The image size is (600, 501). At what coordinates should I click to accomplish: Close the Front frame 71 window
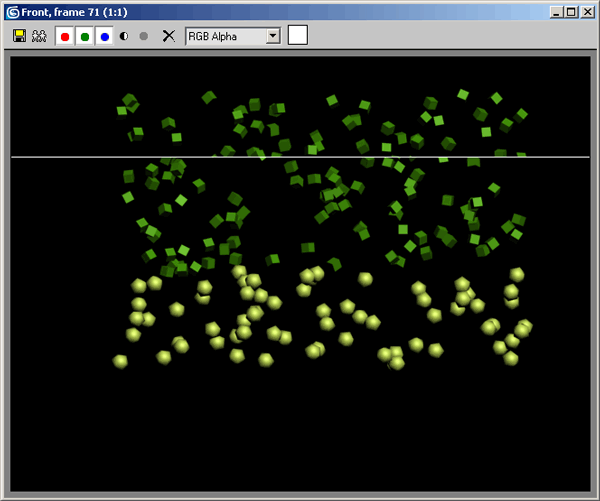[x=587, y=12]
